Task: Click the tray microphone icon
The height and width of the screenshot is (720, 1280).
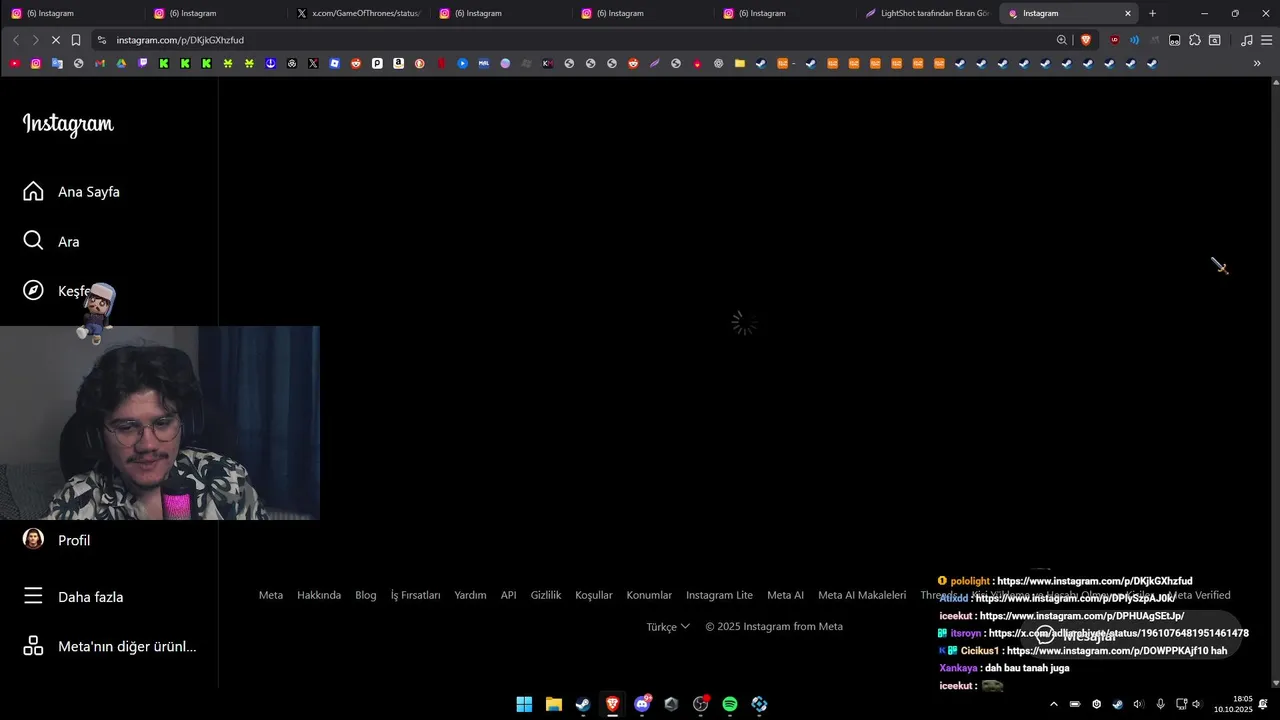Action: coord(1160,704)
